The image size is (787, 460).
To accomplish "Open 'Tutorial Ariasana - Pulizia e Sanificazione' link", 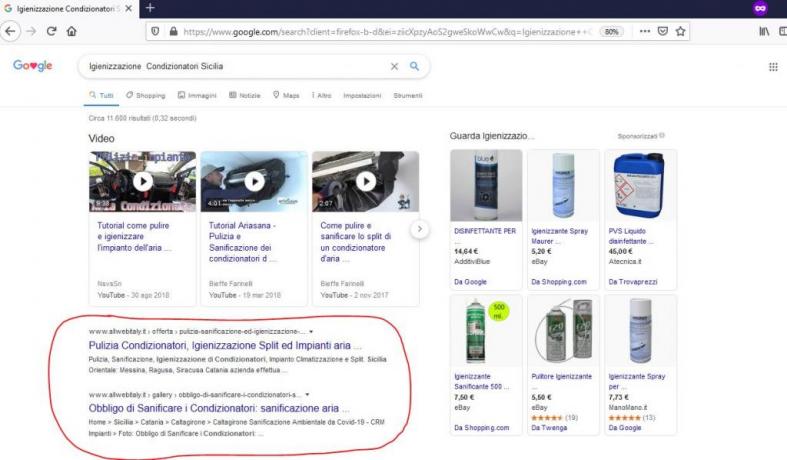I will [243, 242].
